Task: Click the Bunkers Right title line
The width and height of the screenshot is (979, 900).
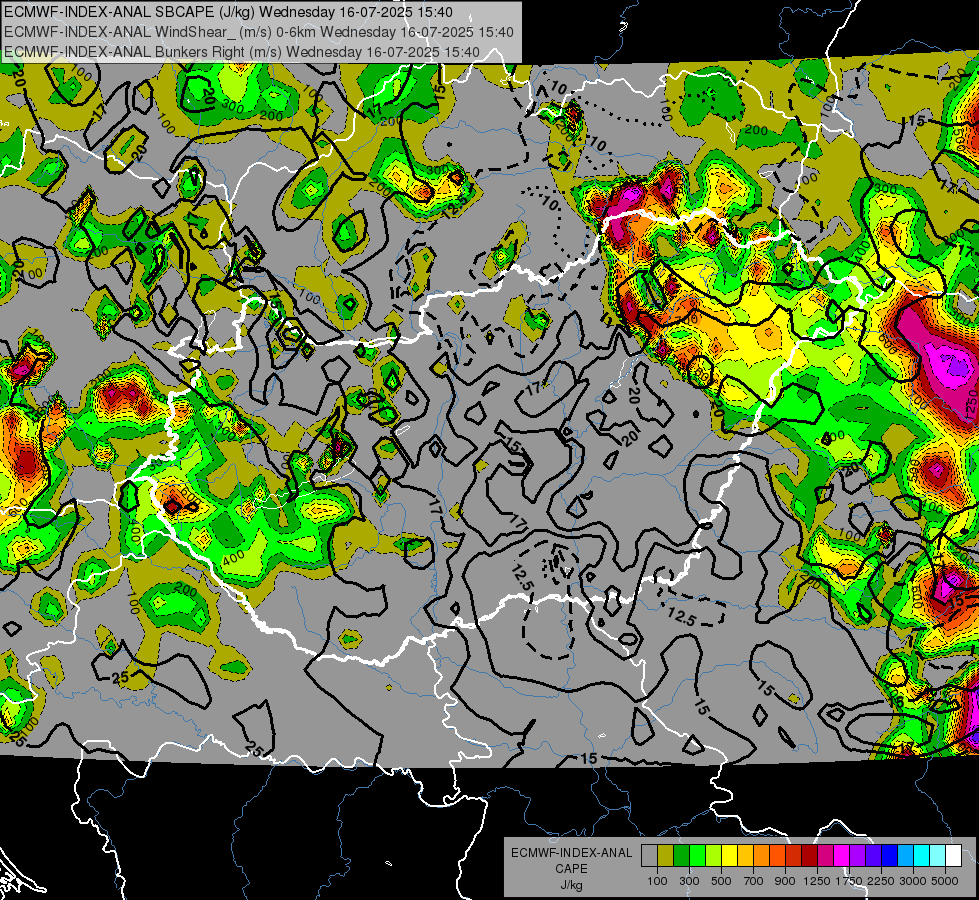Action: [x=242, y=52]
